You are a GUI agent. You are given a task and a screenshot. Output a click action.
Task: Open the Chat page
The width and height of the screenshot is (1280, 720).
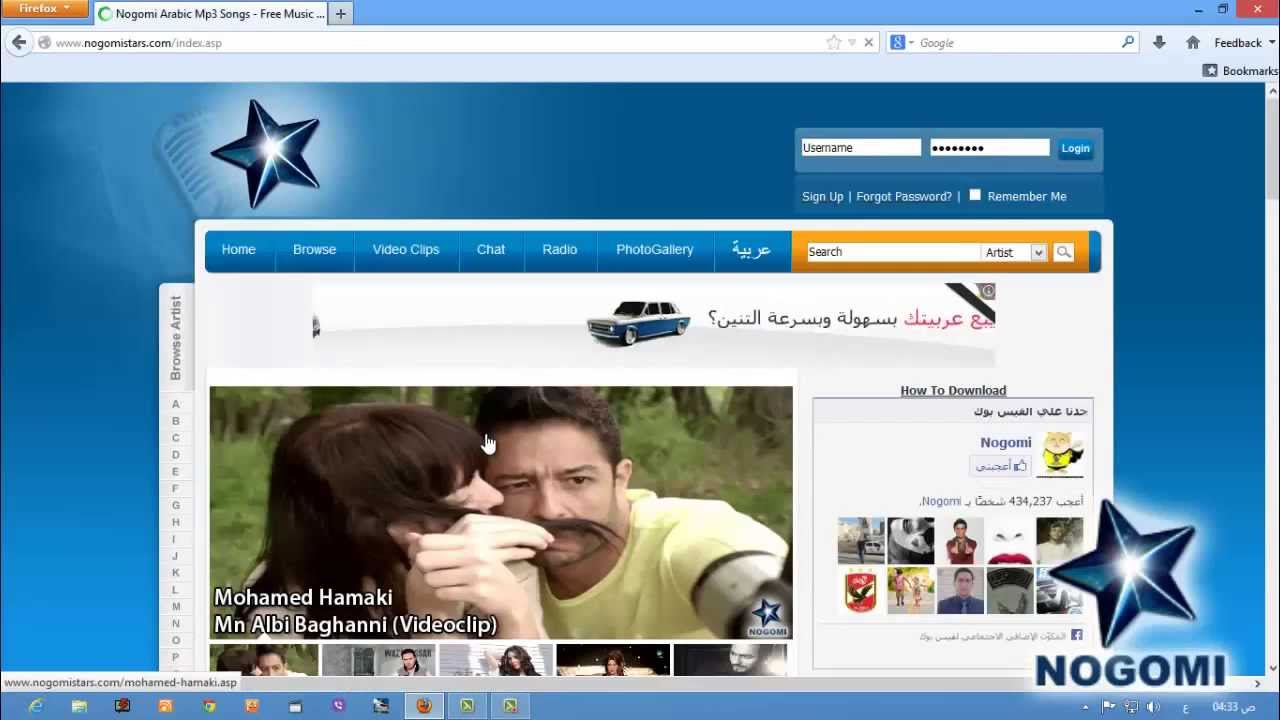click(491, 249)
